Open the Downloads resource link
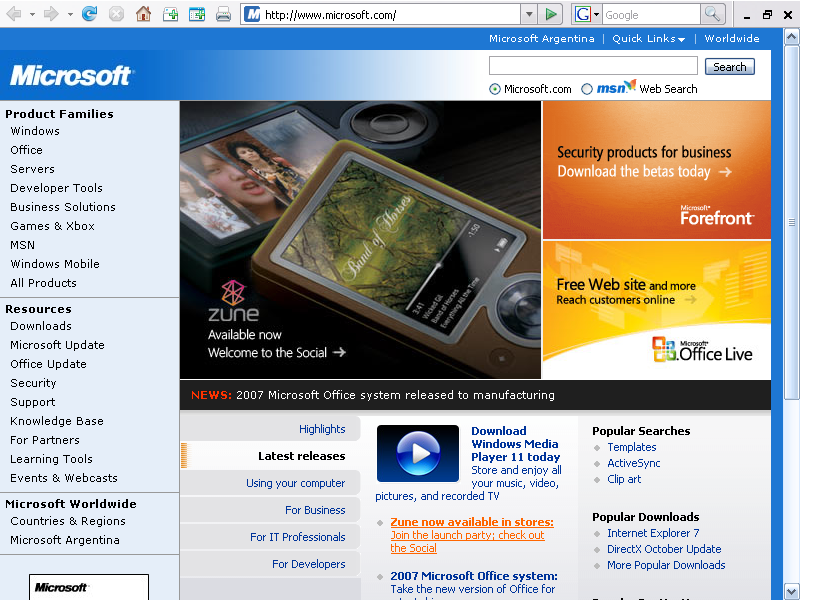This screenshot has width=839, height=600. [x=41, y=326]
